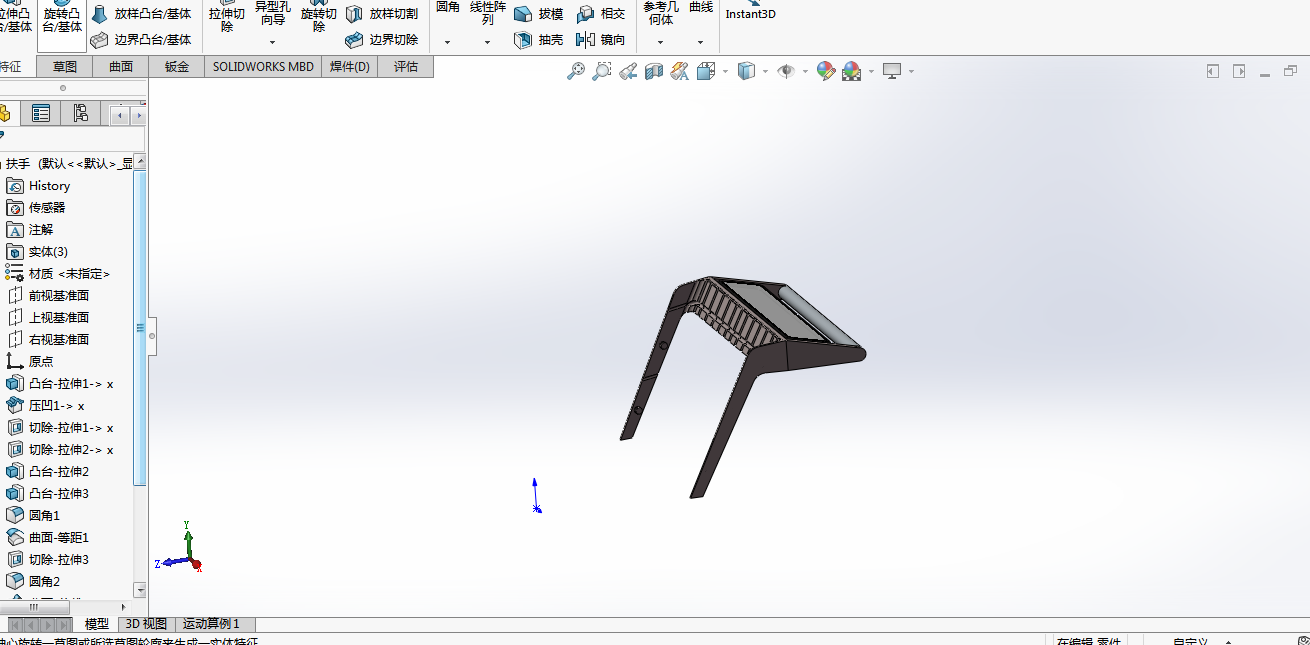The image size is (1310, 645).
Task: Open the 参考几何体 dropdown arrow
Action: coord(660,42)
